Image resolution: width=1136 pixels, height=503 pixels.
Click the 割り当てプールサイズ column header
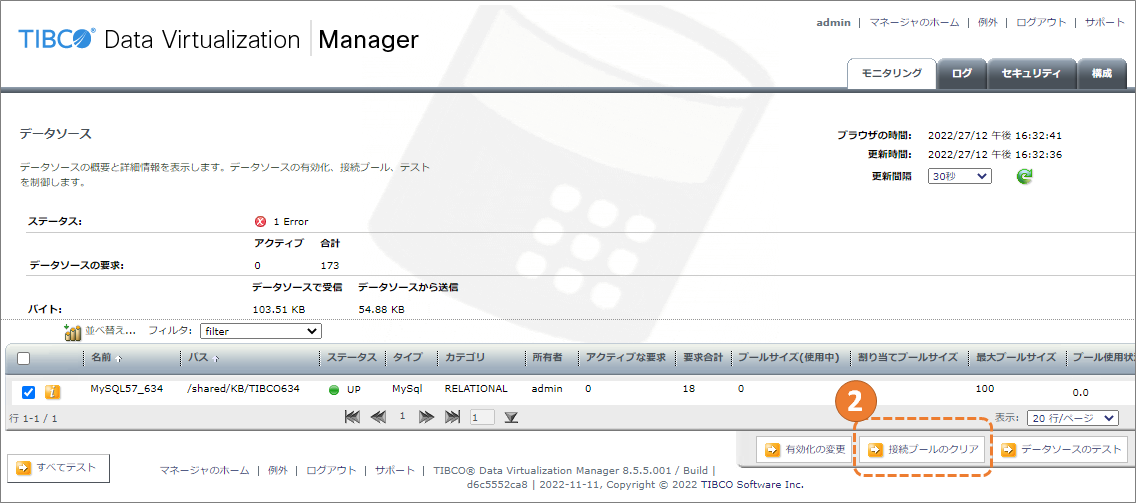pos(908,358)
